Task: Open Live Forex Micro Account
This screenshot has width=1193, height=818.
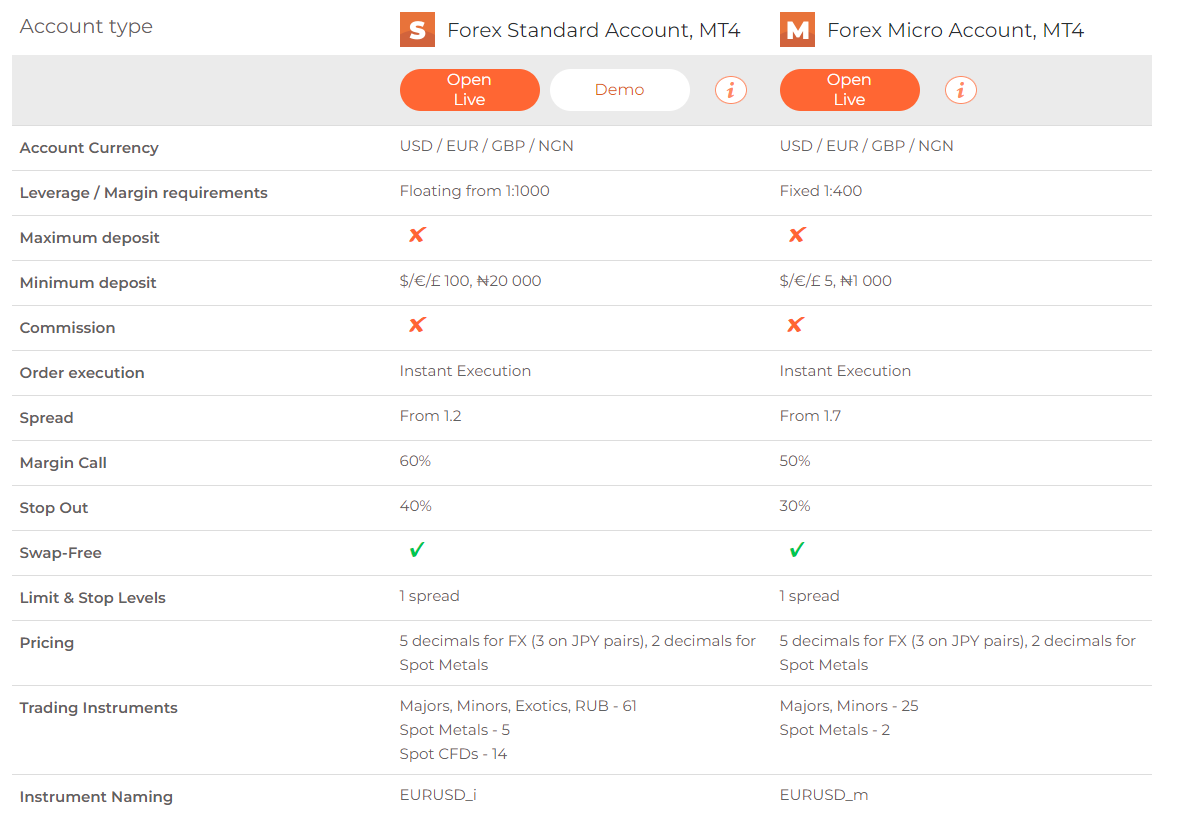Action: [x=849, y=90]
